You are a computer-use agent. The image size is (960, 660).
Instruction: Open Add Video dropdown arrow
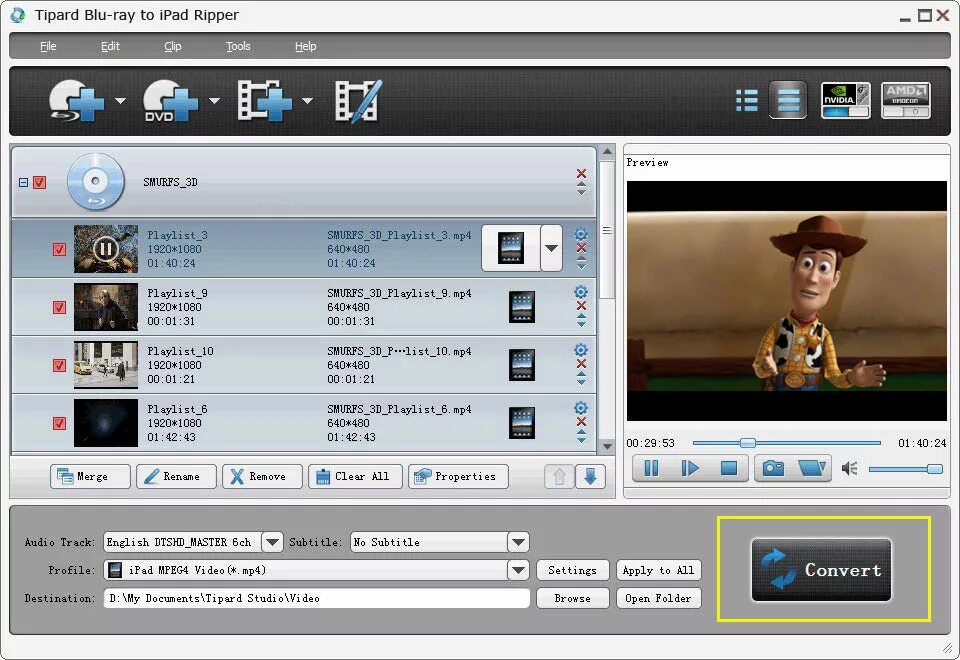(307, 100)
